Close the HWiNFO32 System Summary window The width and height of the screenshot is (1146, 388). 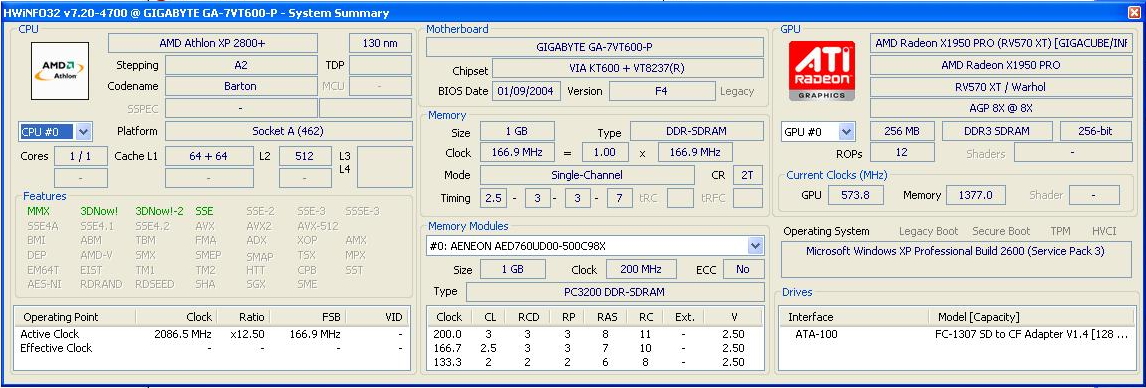tap(1134, 12)
